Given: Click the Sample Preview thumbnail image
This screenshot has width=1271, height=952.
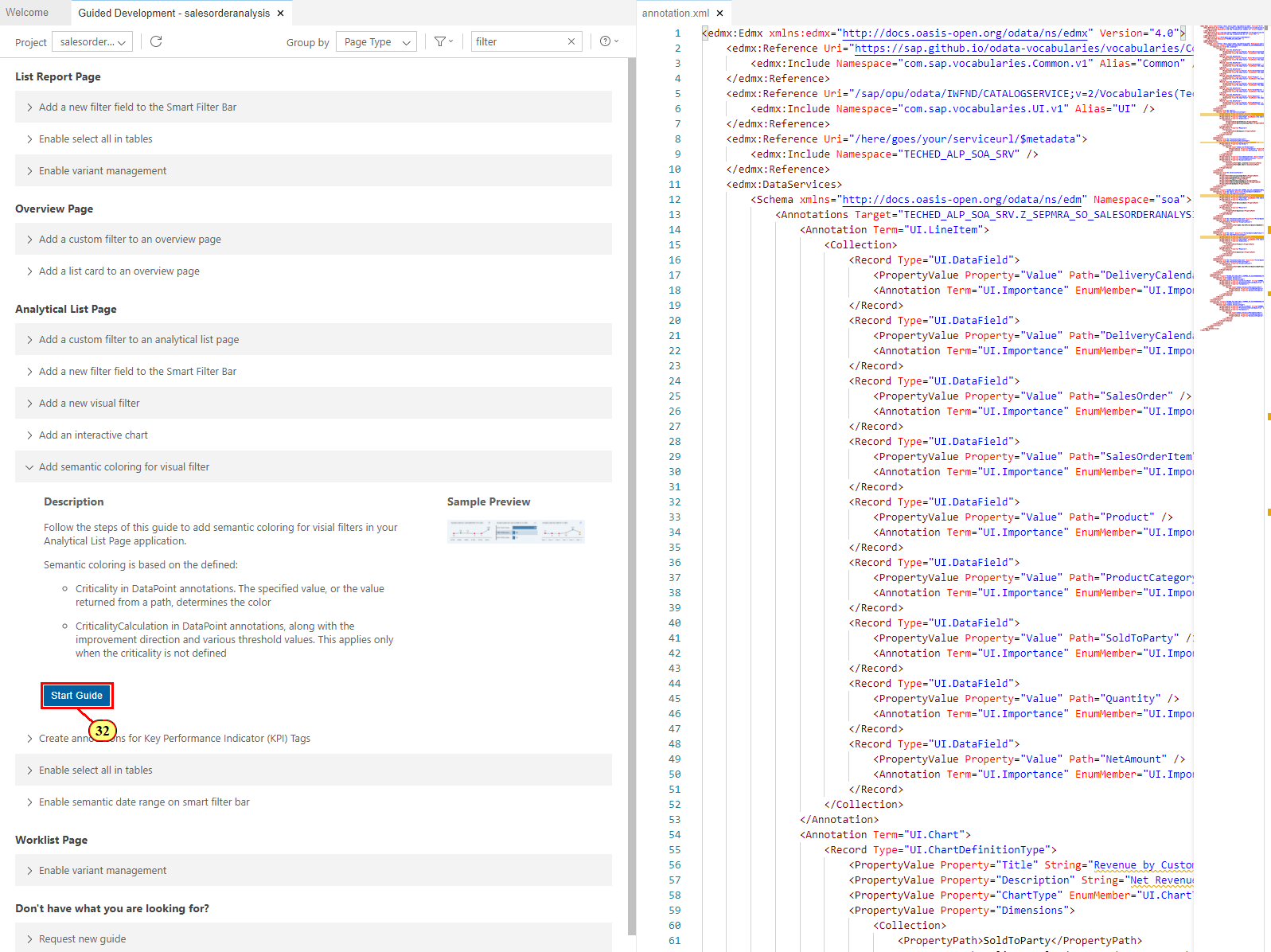Looking at the screenshot, I should click(516, 531).
